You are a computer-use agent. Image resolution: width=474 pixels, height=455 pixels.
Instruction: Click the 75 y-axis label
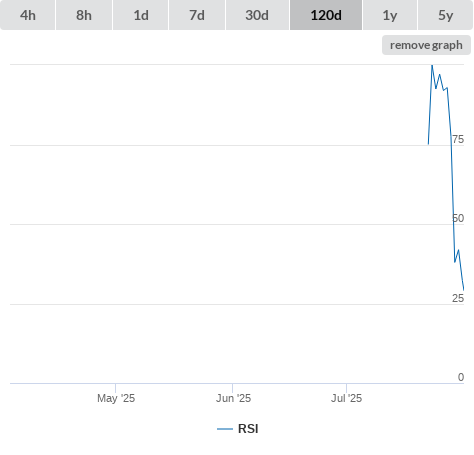pos(458,139)
